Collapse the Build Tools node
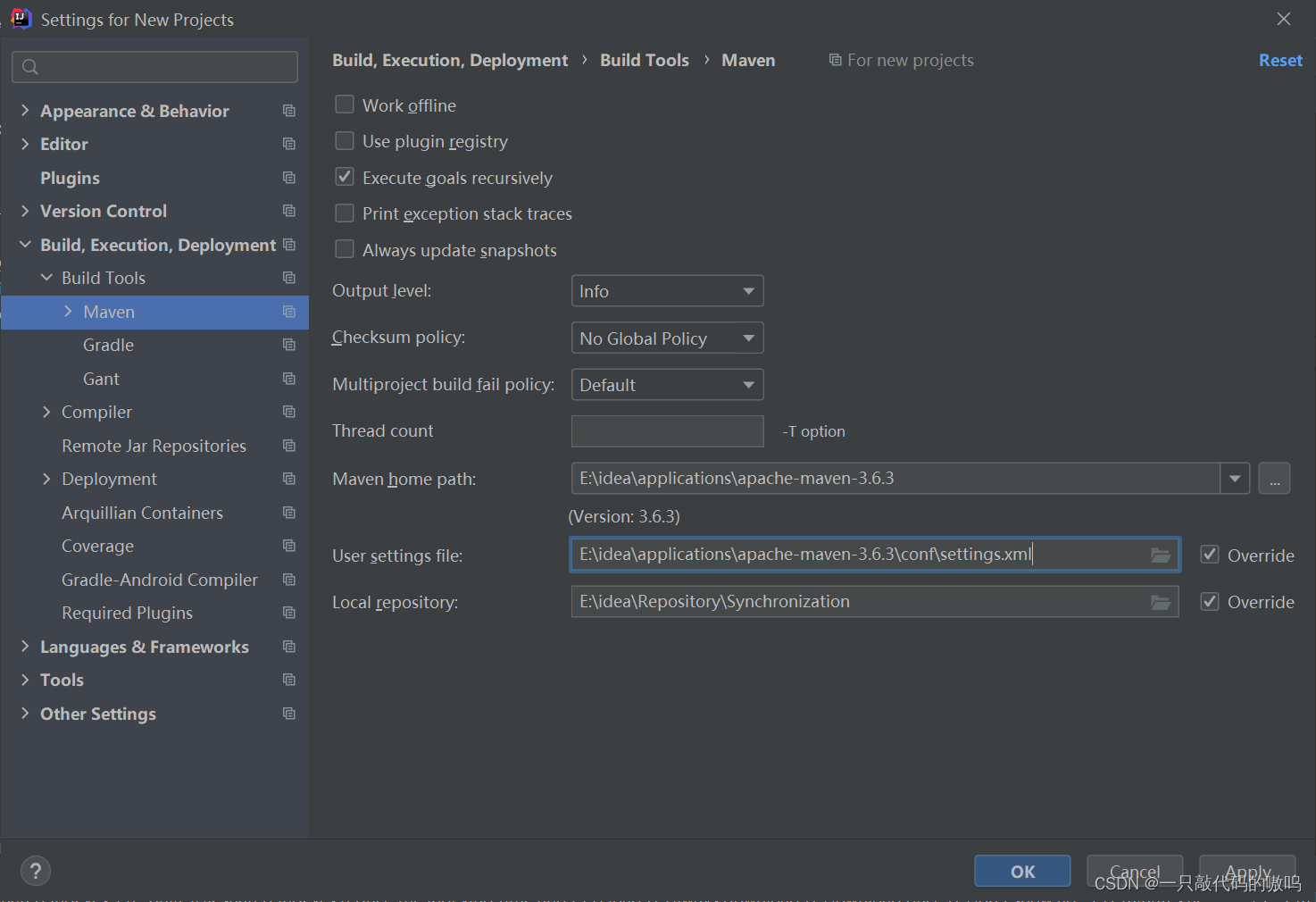This screenshot has width=1316, height=902. 46,278
